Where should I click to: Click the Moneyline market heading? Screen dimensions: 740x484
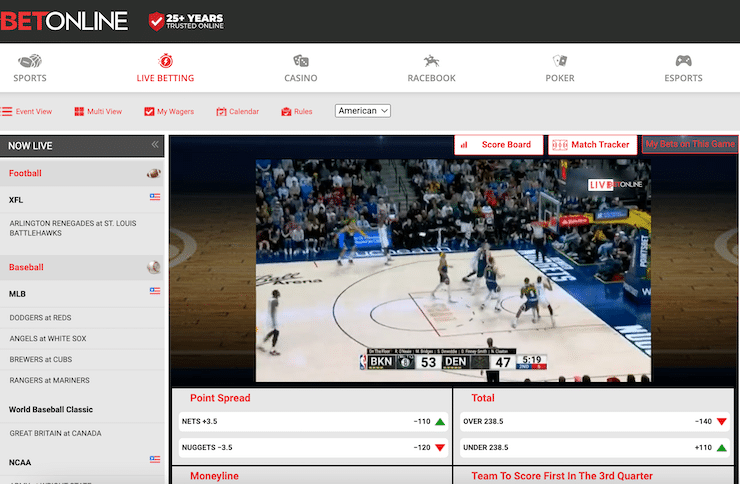tap(214, 476)
